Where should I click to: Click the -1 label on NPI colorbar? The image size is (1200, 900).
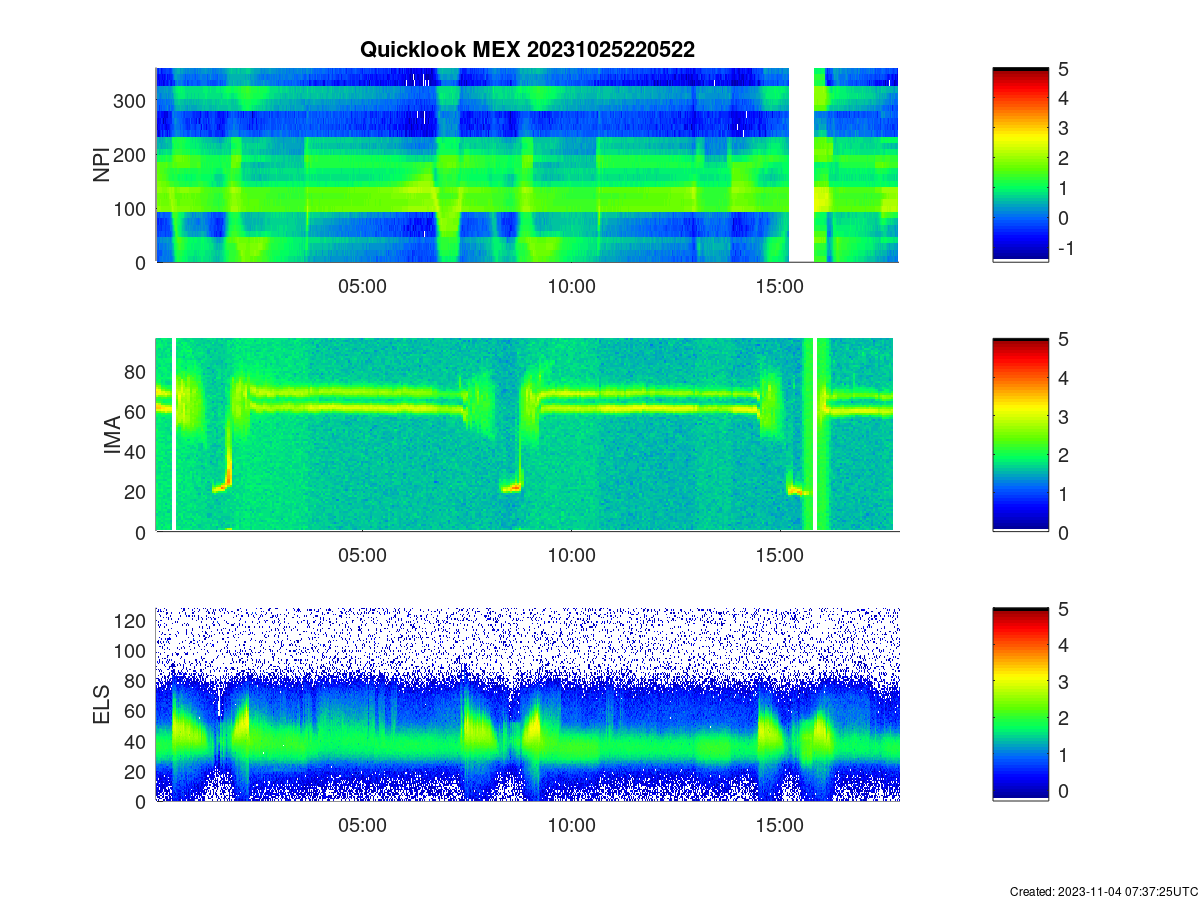[x=1065, y=248]
